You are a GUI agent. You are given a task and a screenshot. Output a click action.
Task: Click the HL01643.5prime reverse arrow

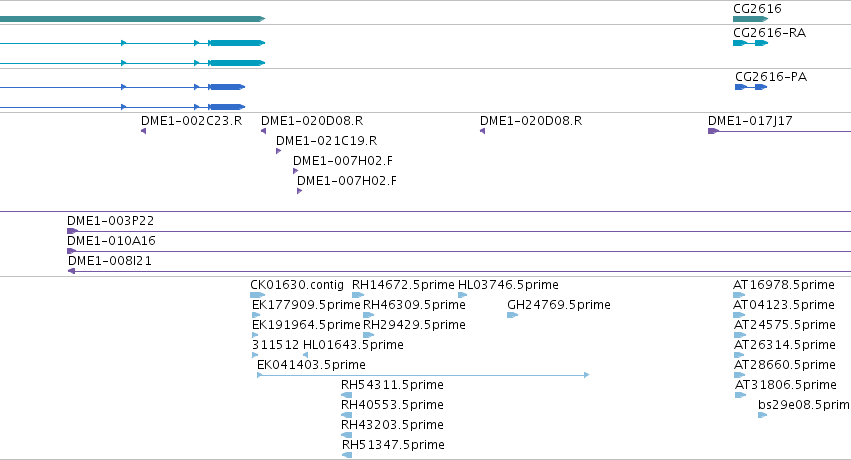306,355
